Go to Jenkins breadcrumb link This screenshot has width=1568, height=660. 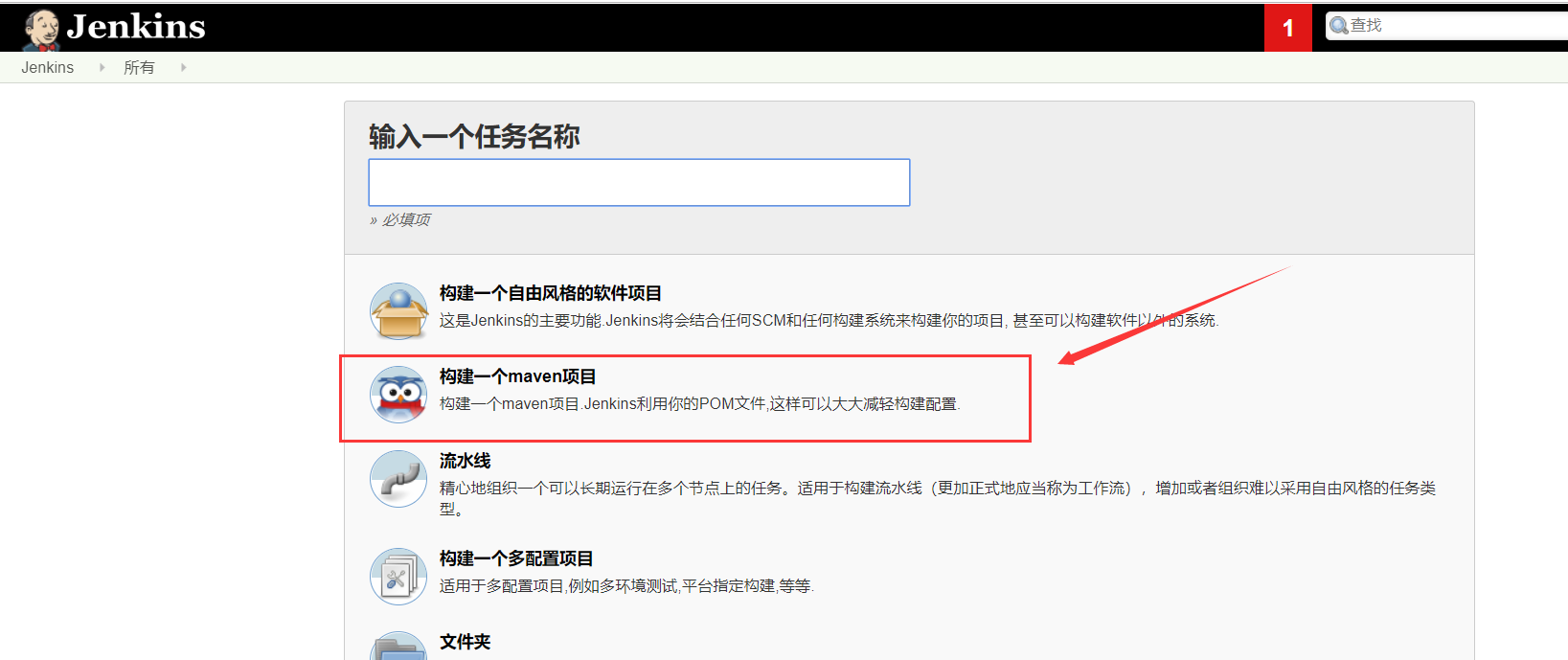(48, 67)
